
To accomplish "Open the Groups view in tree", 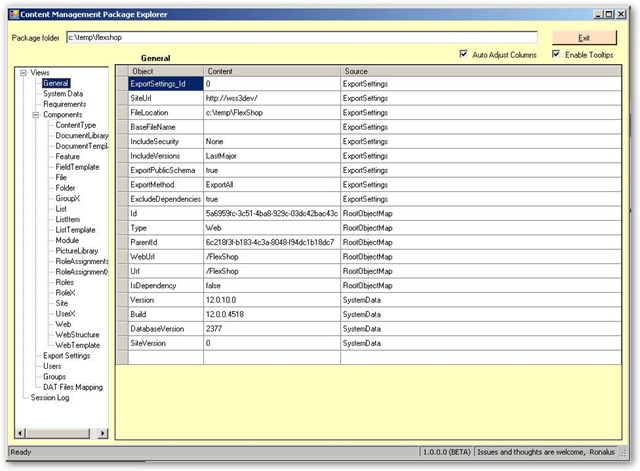I will pyautogui.click(x=54, y=377).
